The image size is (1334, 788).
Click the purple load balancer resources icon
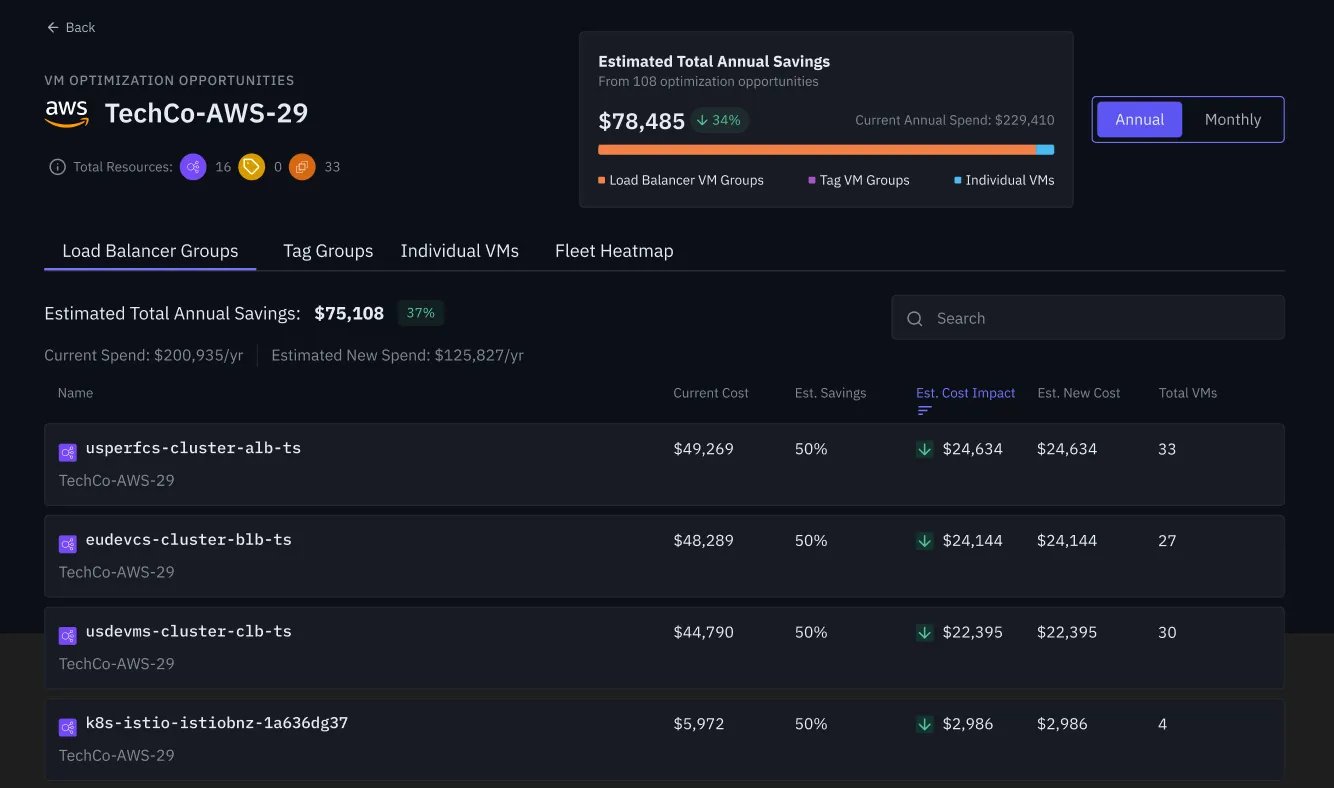[193, 167]
